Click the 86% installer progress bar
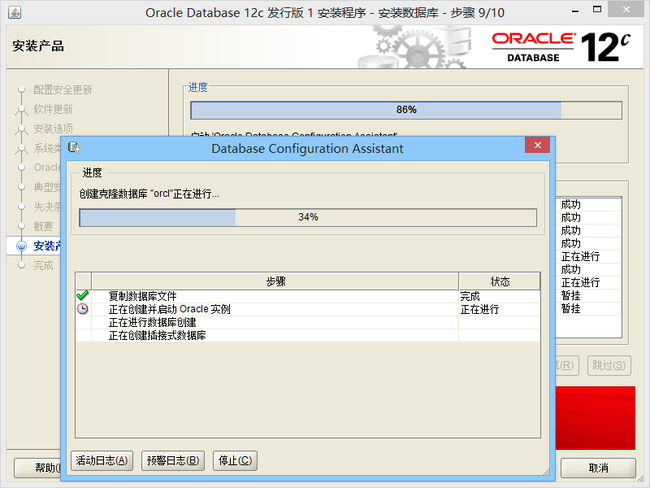 (x=406, y=110)
